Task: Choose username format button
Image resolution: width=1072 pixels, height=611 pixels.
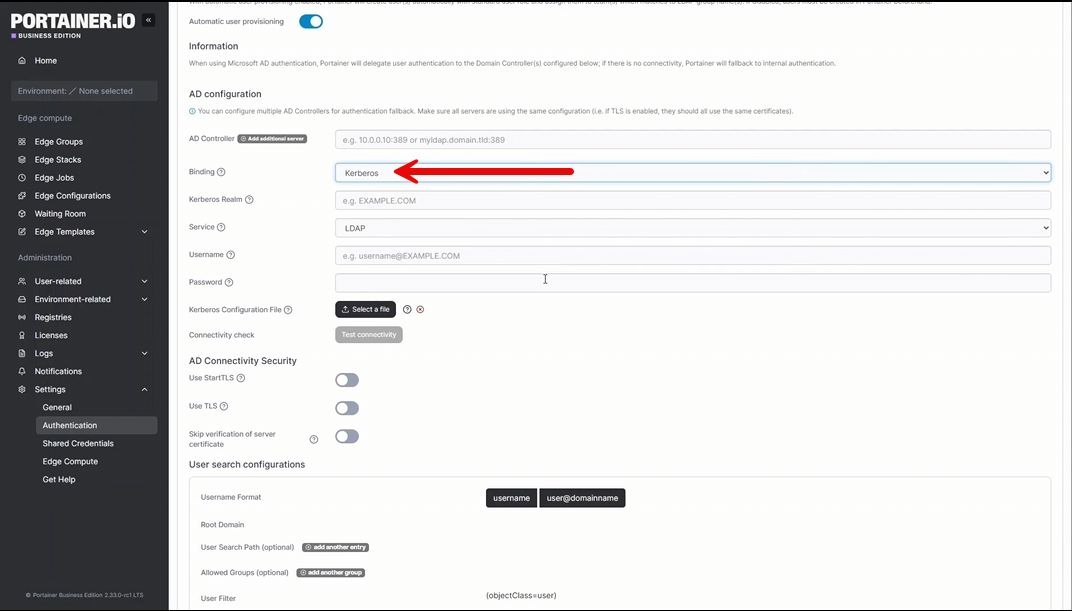Action: (x=511, y=498)
